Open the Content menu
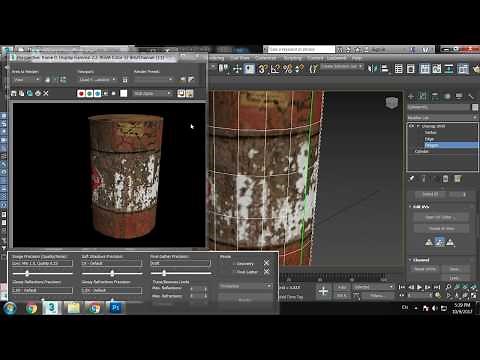Image resolution: width=480 pixels, height=360 pixels. (315, 58)
